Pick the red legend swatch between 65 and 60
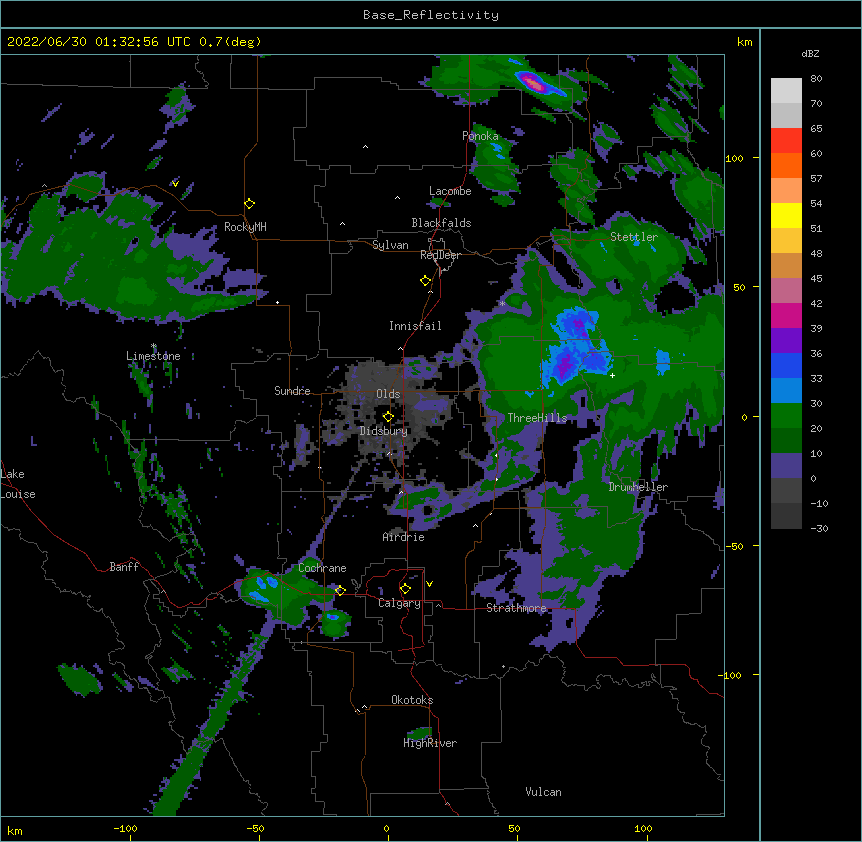The width and height of the screenshot is (862, 842). coord(786,141)
